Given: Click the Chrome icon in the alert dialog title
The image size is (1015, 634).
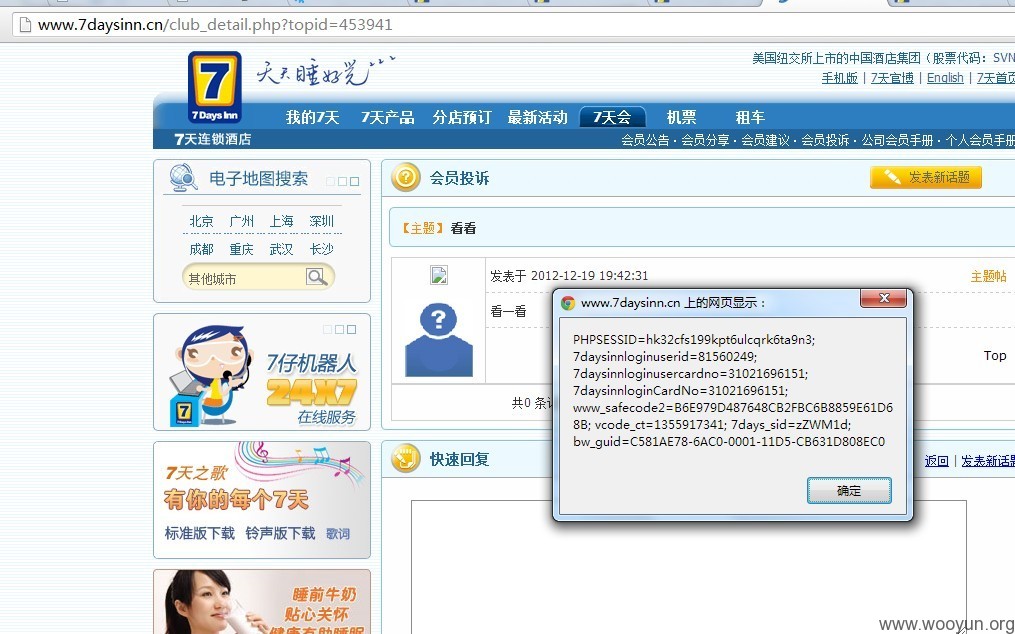Looking at the screenshot, I should 568,303.
